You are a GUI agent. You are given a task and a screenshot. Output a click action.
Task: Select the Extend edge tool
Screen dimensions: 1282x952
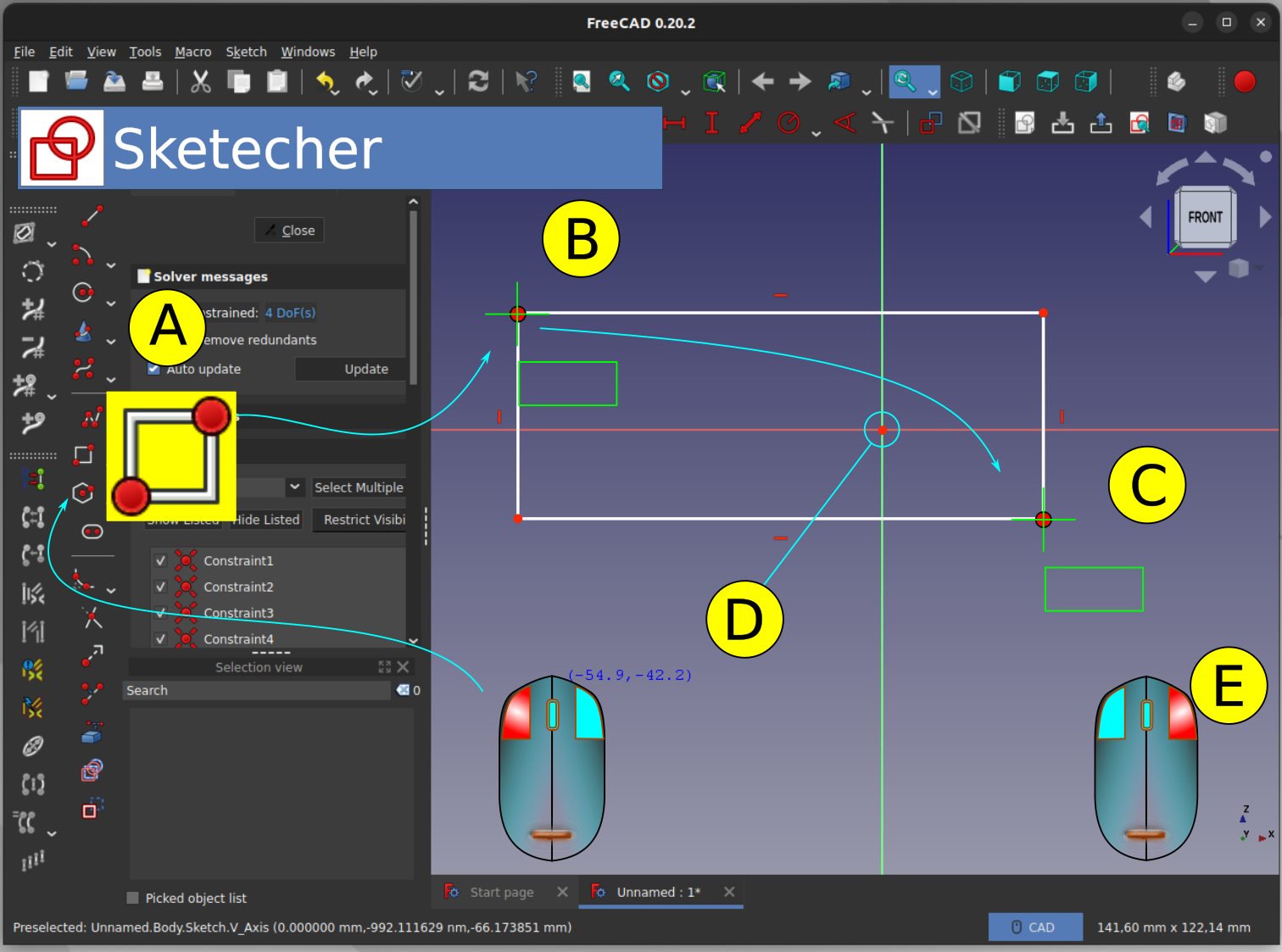92,655
